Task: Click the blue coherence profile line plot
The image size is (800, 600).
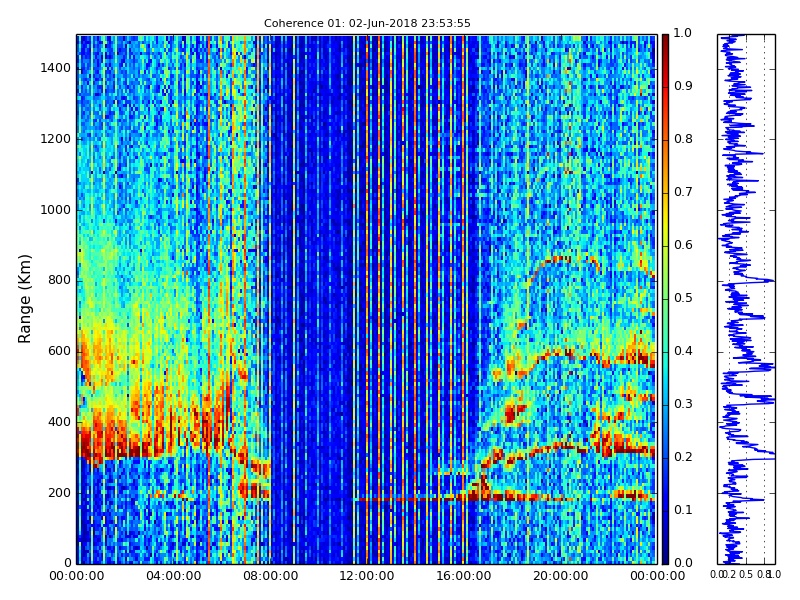Action: (x=746, y=299)
